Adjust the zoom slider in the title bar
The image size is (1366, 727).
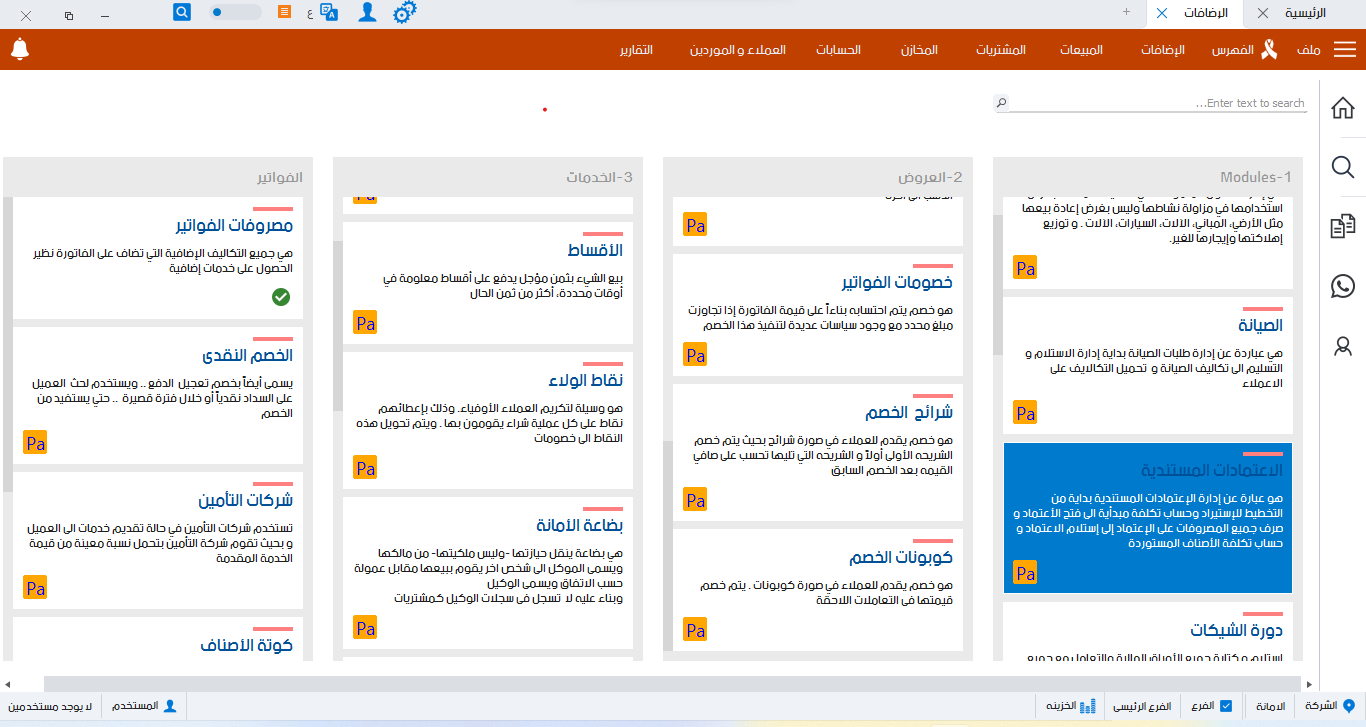click(219, 12)
